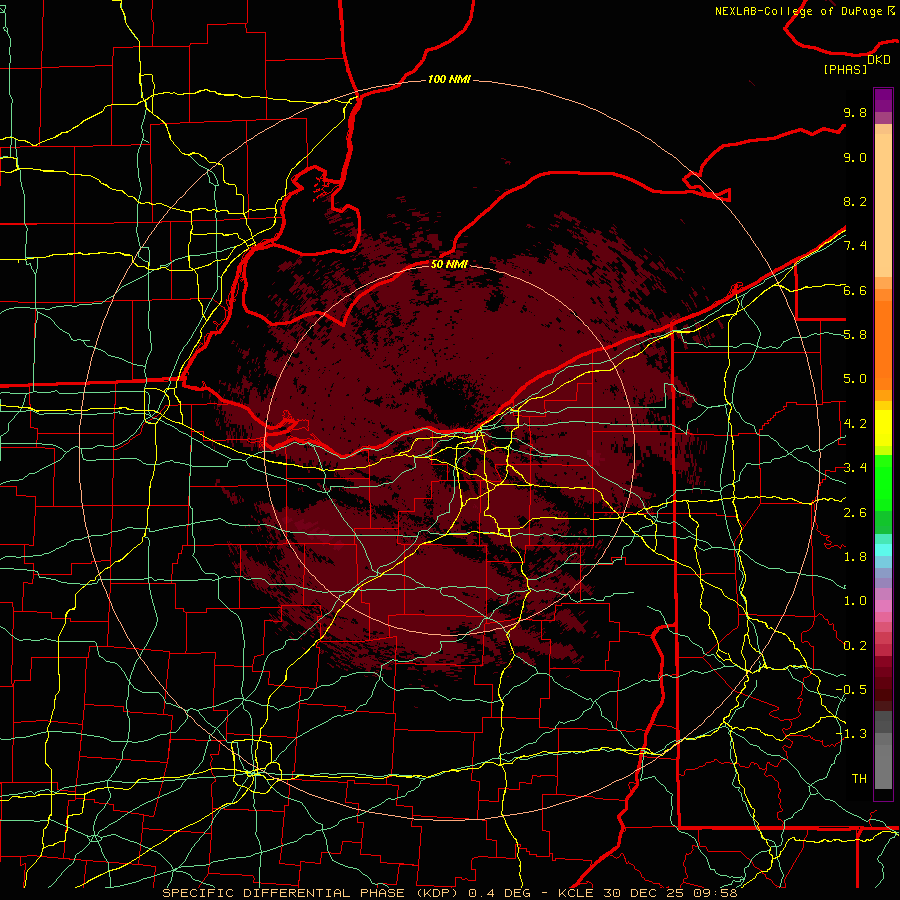This screenshot has height=900, width=900.
Task: Select the 4.2 scale value
Action: tap(855, 424)
